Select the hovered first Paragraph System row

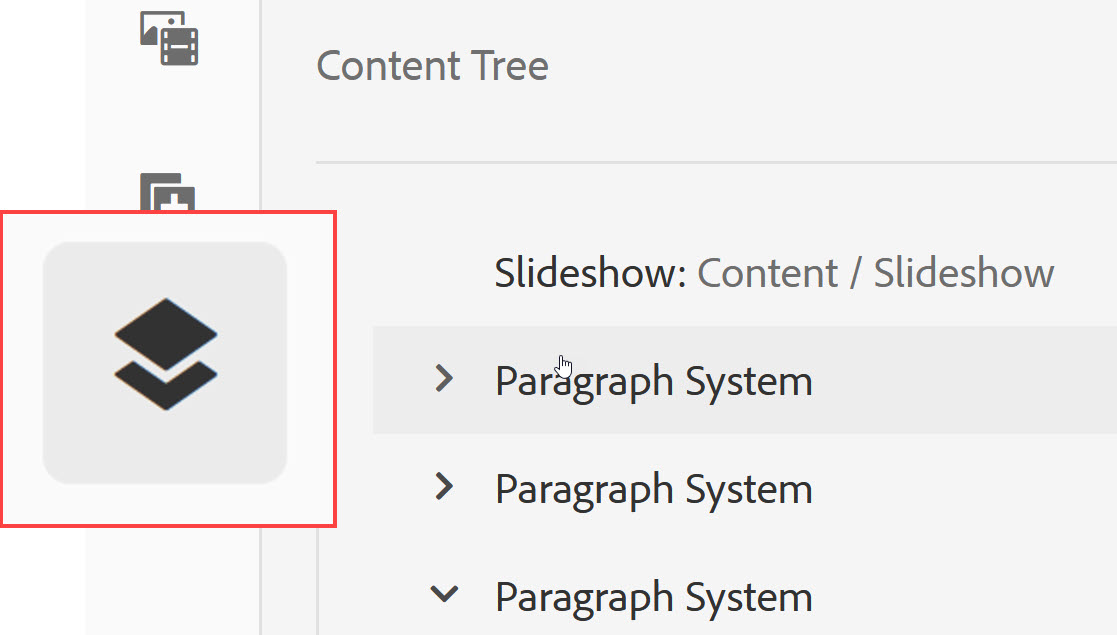[744, 380]
